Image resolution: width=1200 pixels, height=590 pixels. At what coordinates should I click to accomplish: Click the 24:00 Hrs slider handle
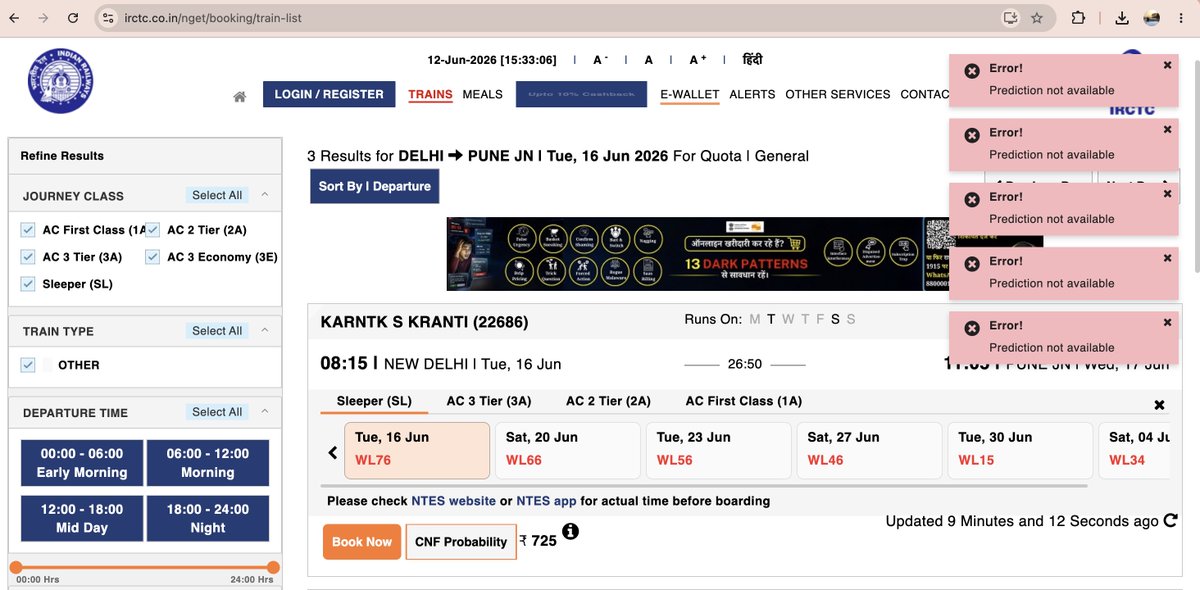(273, 567)
